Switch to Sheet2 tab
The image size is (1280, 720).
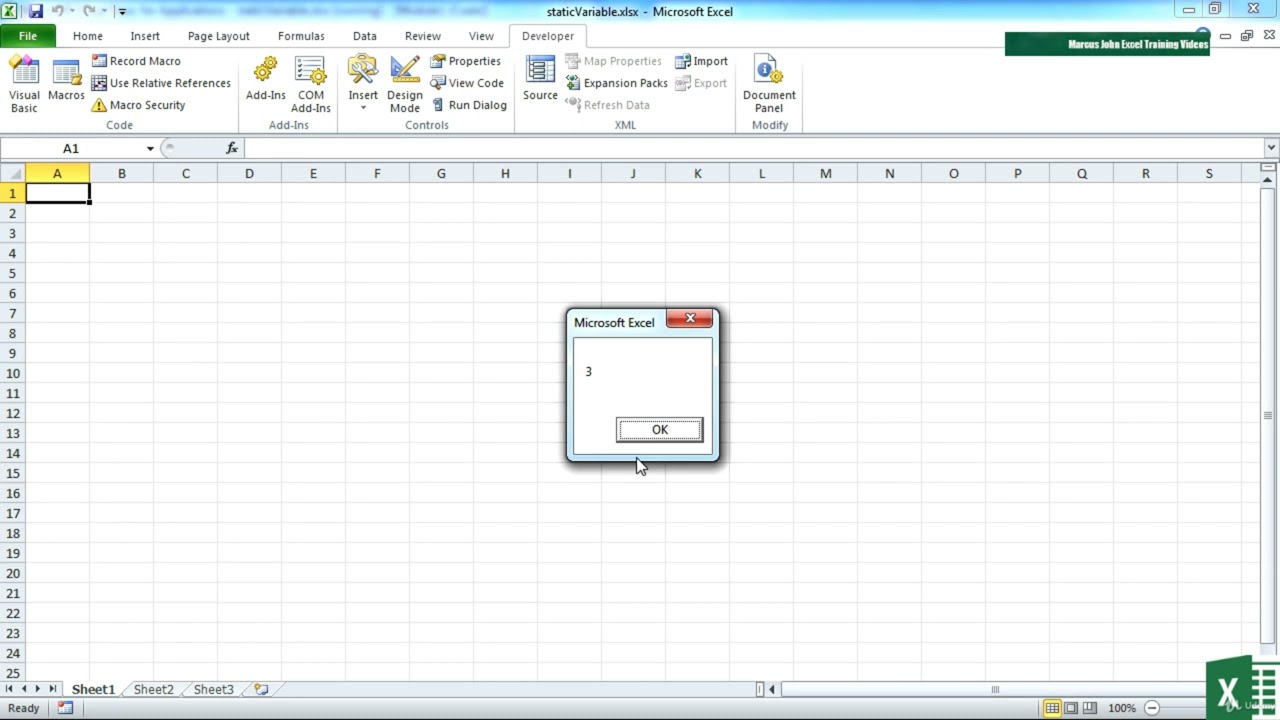[x=153, y=689]
